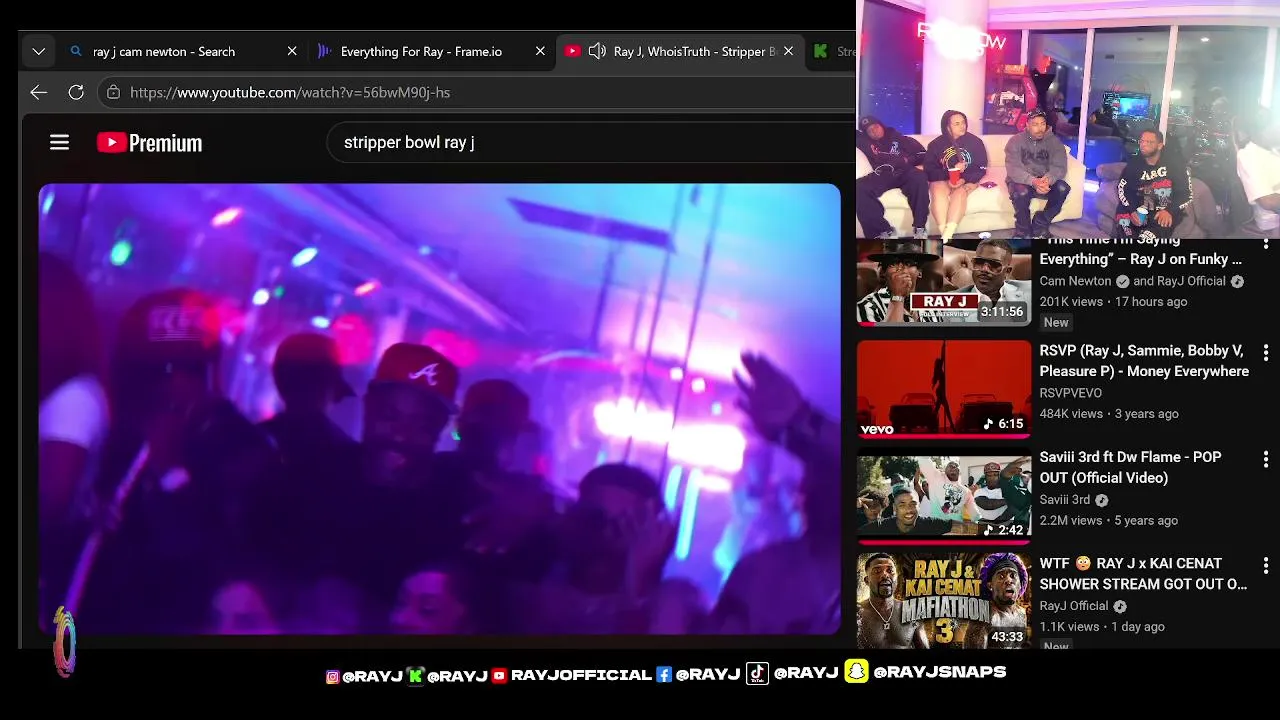This screenshot has width=1280, height=720.
Task: Open the Saviii 3rd ft Dw Flame title
Action: pos(1130,467)
